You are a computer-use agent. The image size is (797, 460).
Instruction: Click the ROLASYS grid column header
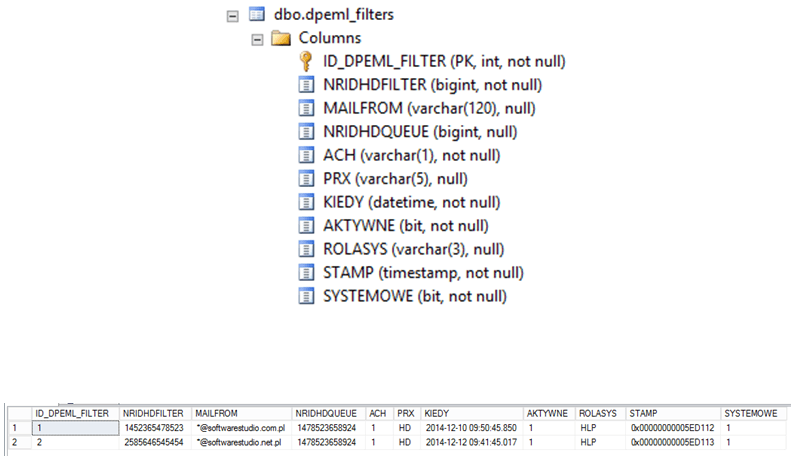[x=600, y=413]
